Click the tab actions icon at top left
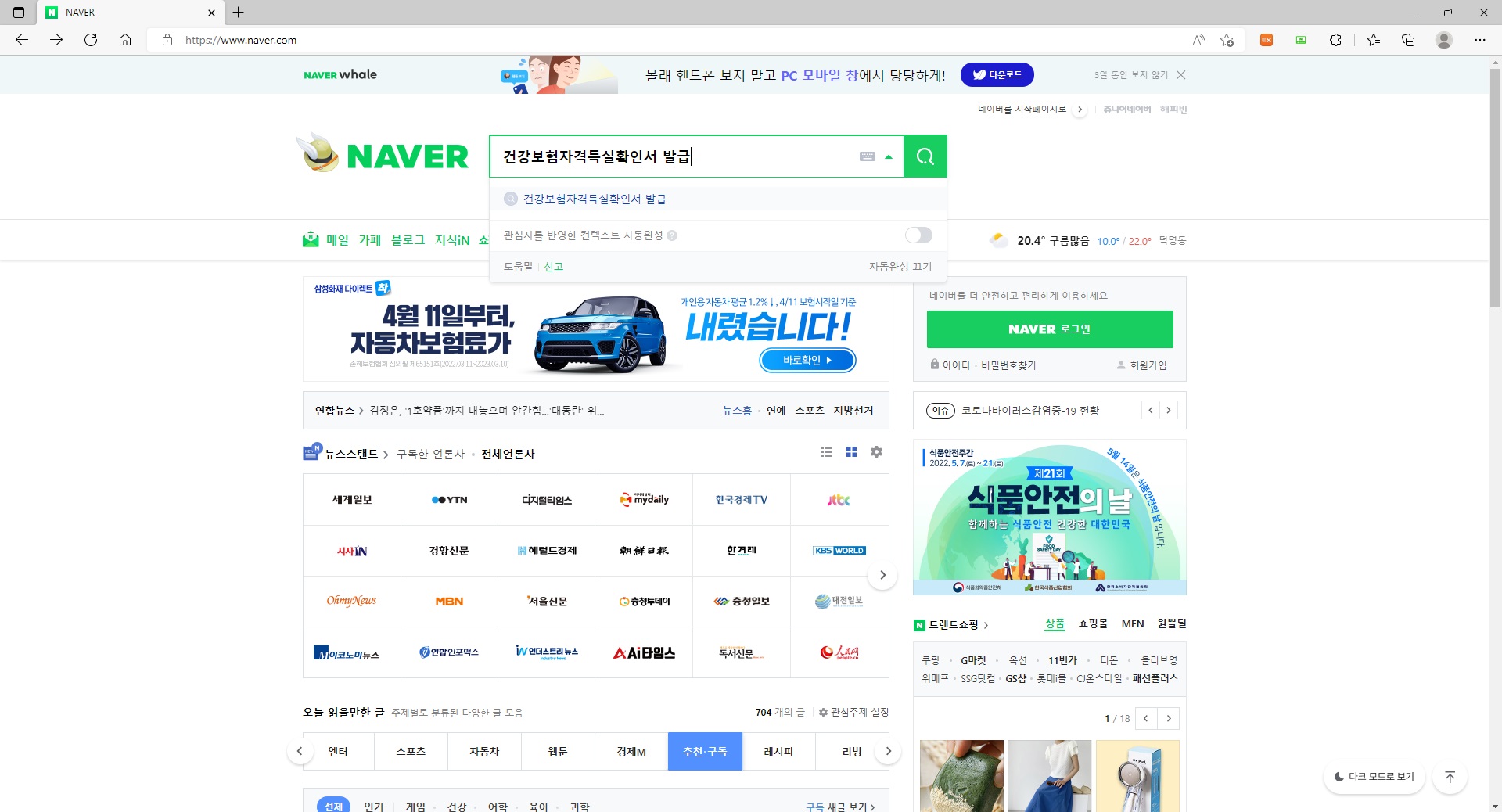Viewport: 1502px width, 812px height. point(19,13)
